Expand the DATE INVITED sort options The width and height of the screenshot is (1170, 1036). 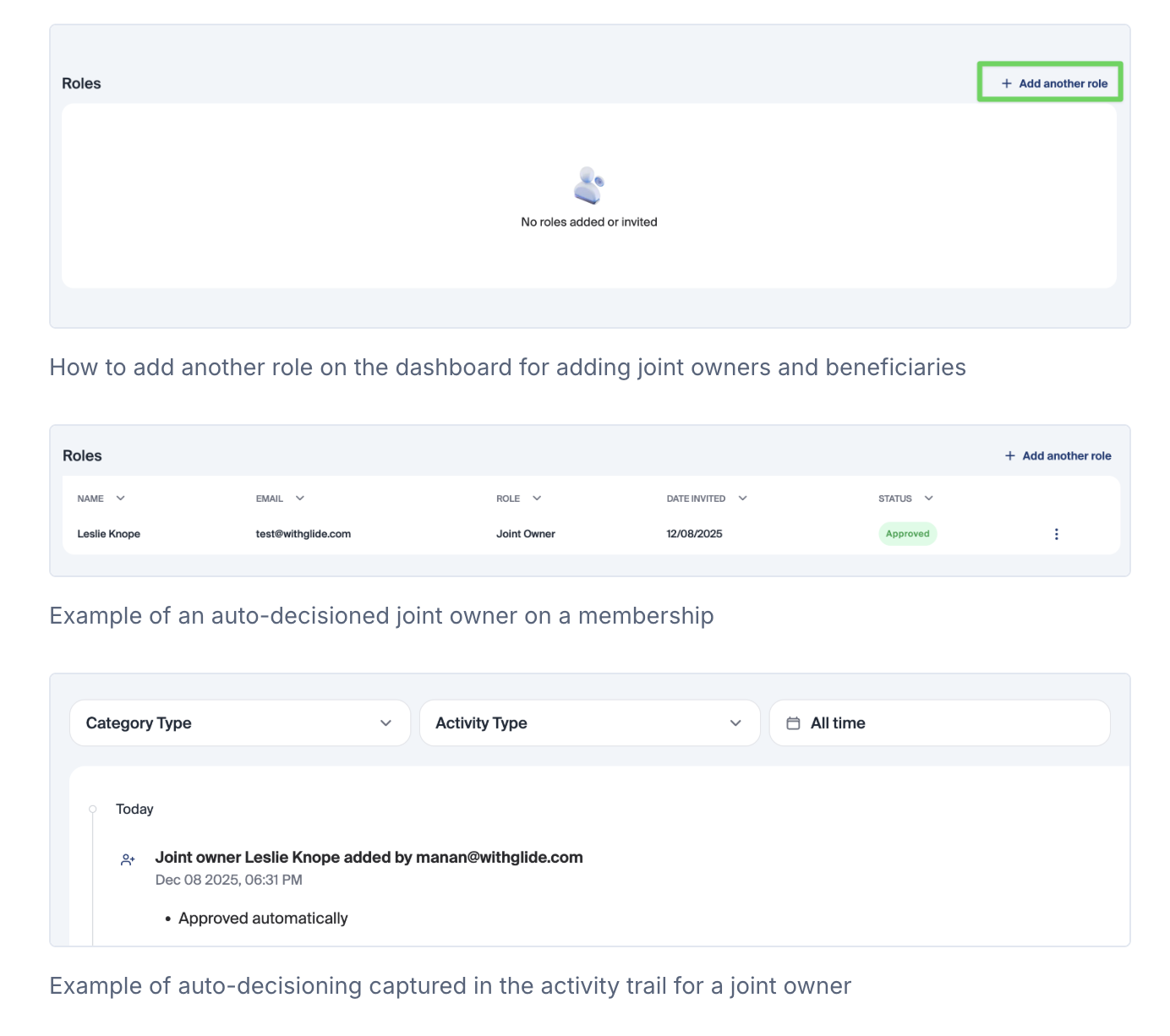[x=742, y=498]
